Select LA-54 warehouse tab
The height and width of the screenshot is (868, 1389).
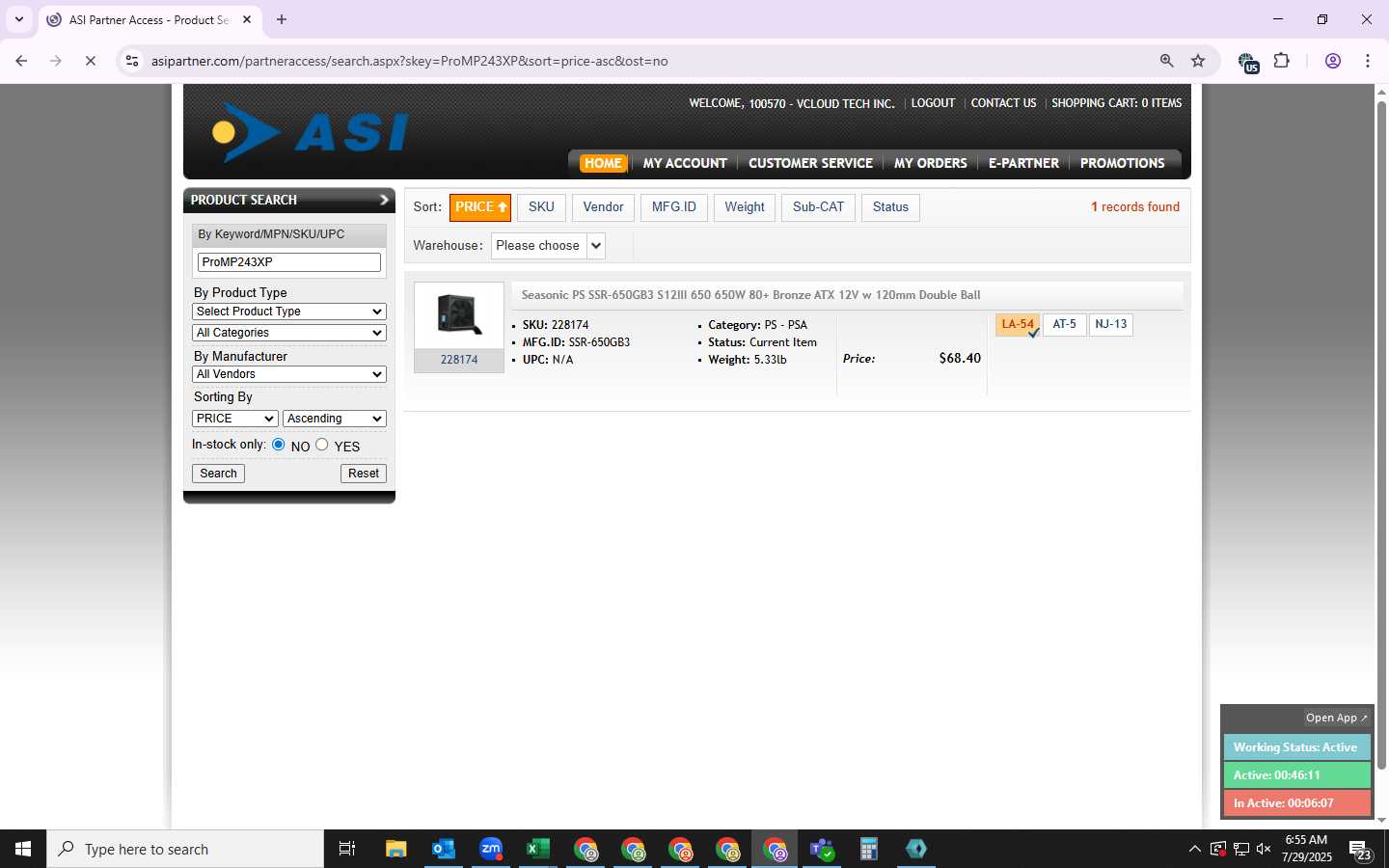click(1017, 325)
